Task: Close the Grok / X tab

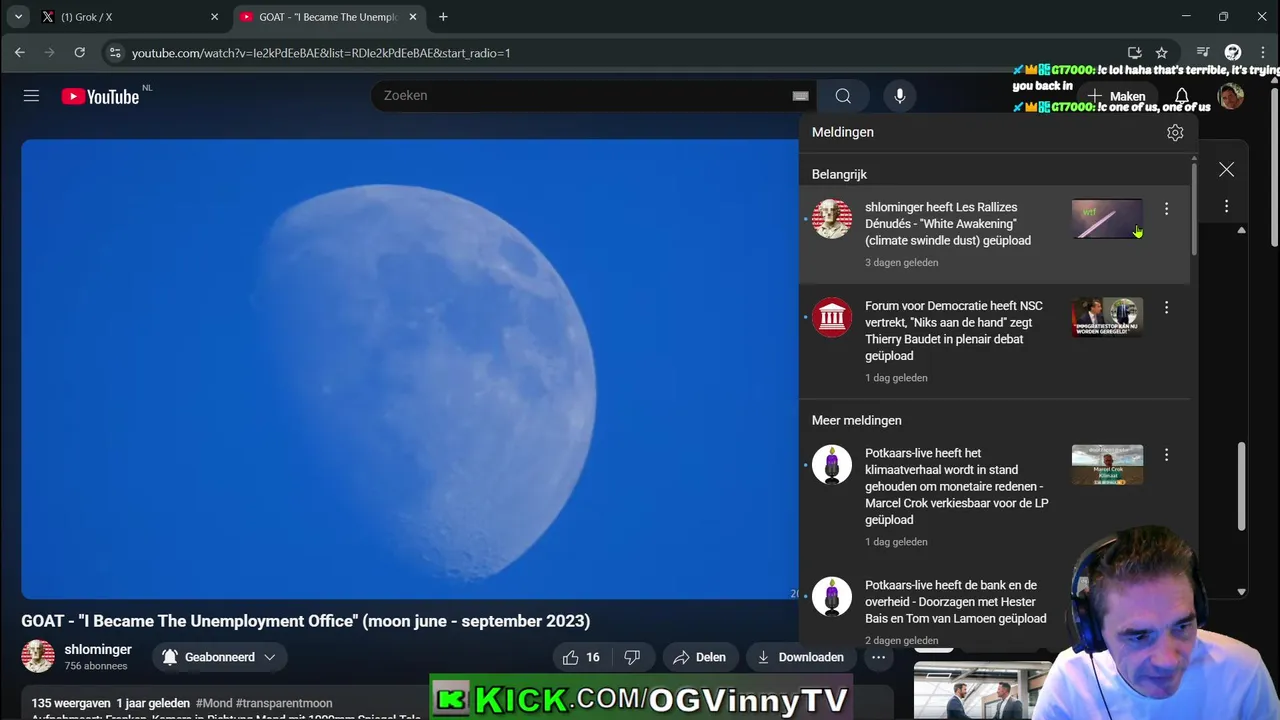Action: click(214, 17)
